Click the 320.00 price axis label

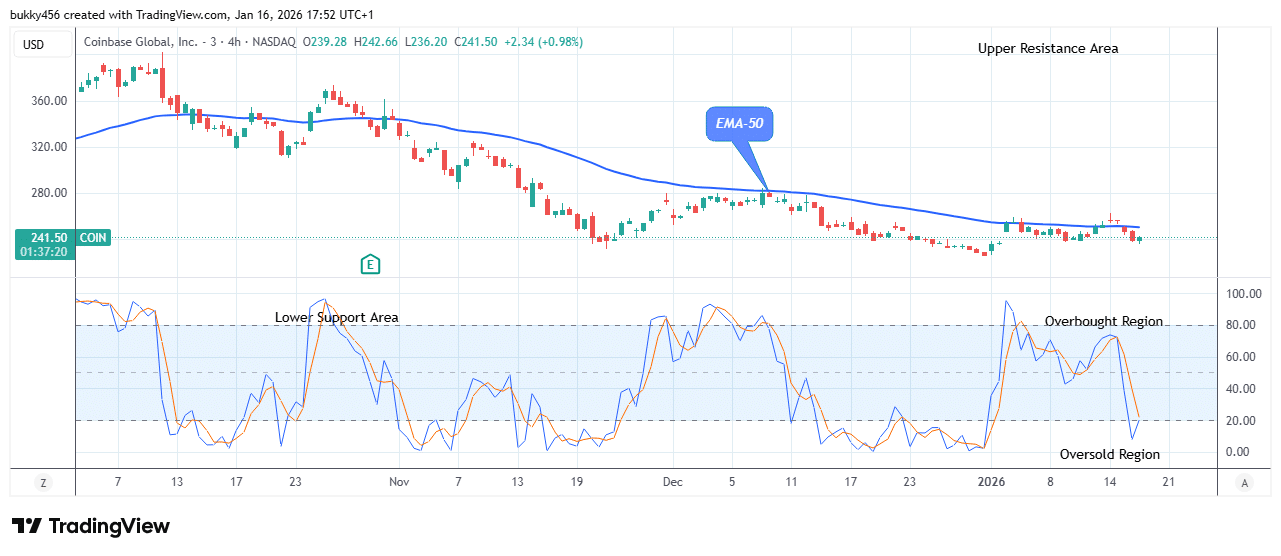[x=49, y=147]
